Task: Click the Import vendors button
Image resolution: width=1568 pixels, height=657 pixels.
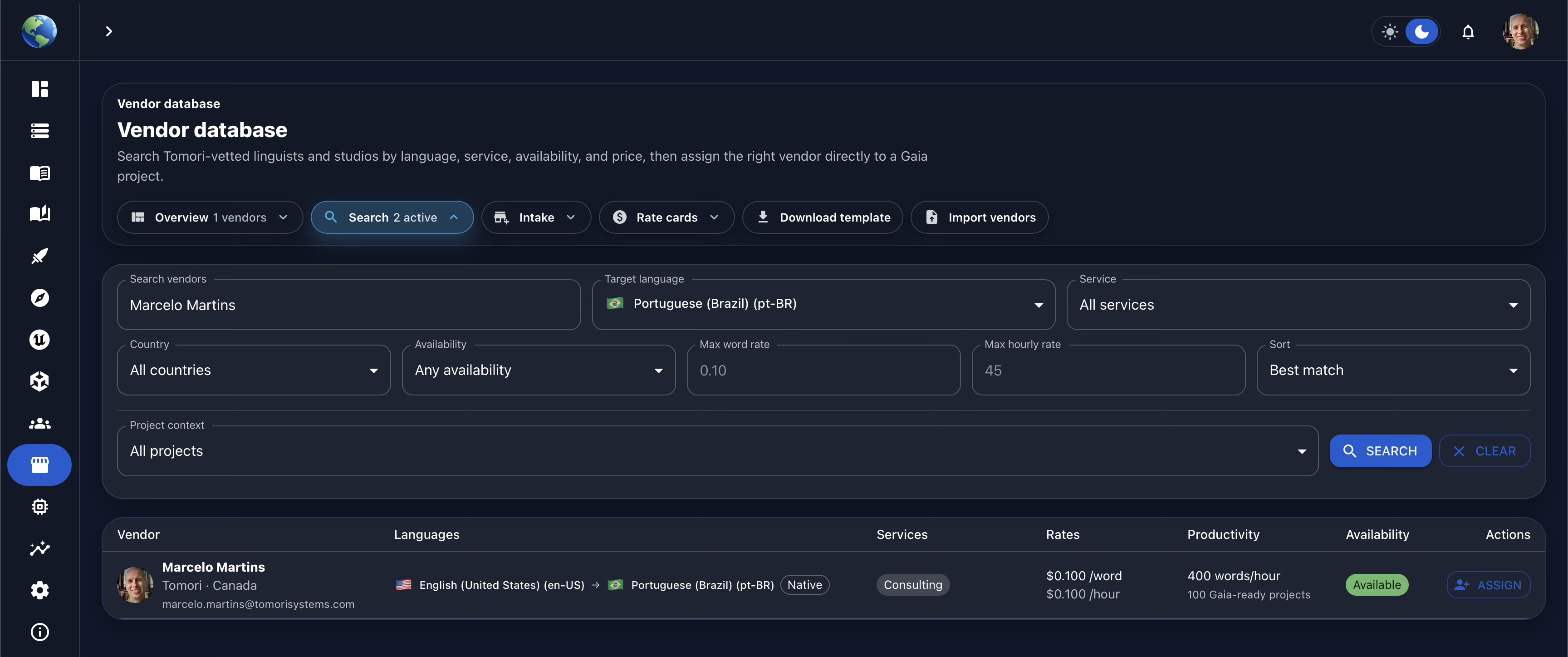Action: (x=980, y=217)
